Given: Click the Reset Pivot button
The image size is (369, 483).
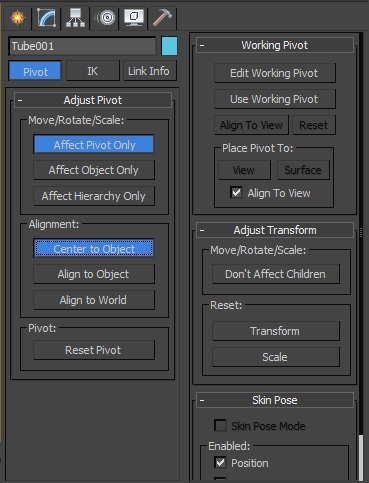Looking at the screenshot, I should click(x=94, y=350).
